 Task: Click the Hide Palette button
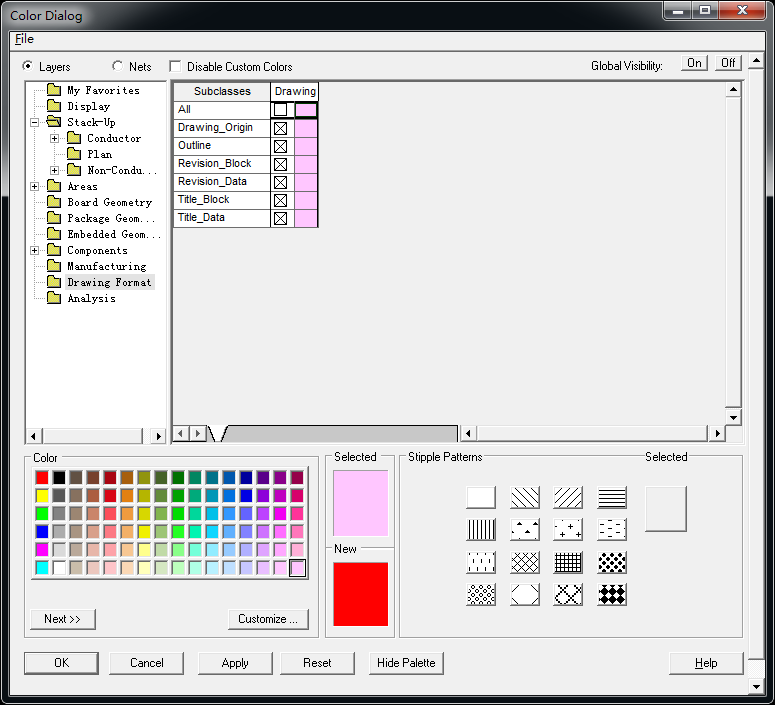pos(406,663)
